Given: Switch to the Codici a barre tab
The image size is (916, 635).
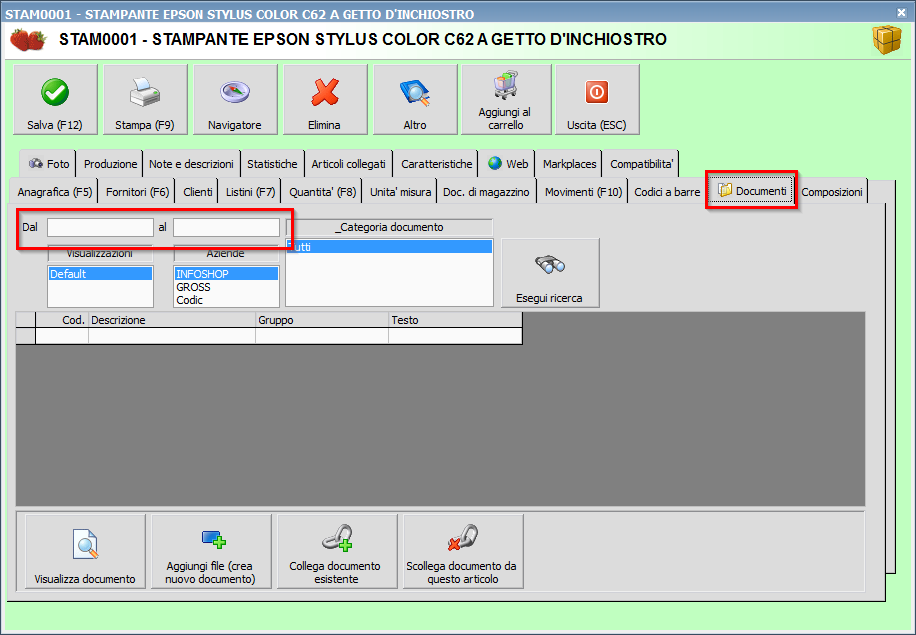Looking at the screenshot, I should click(667, 192).
